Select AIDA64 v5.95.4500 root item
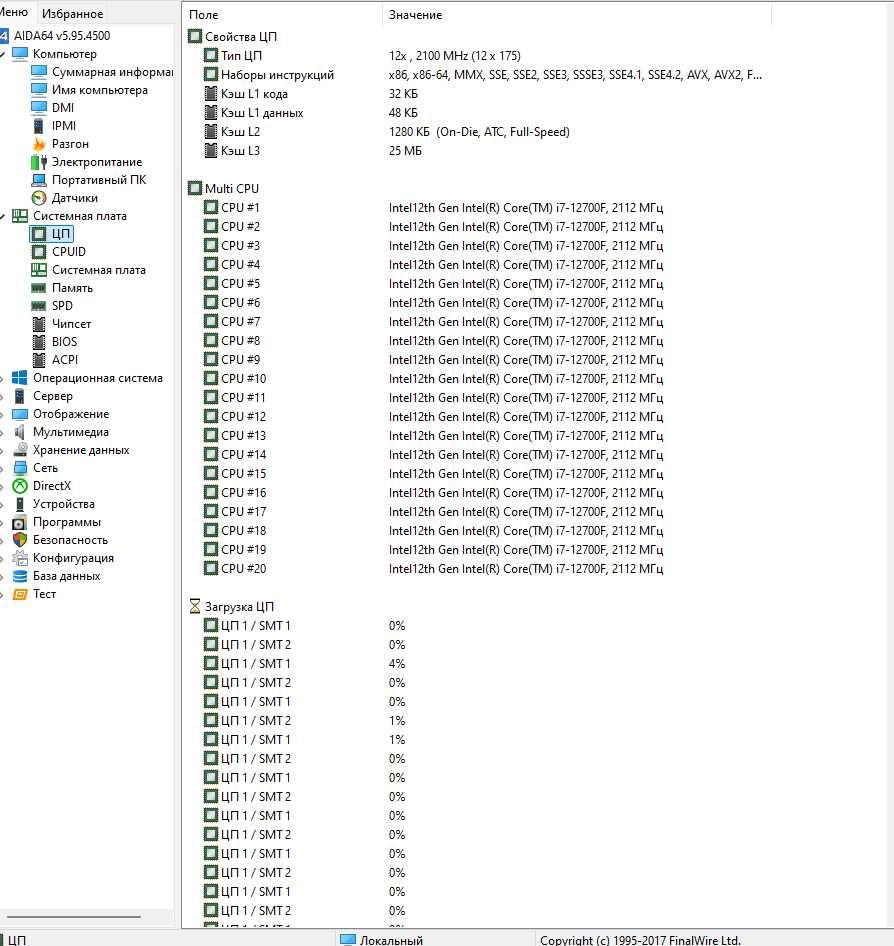894x946 pixels. point(62,36)
